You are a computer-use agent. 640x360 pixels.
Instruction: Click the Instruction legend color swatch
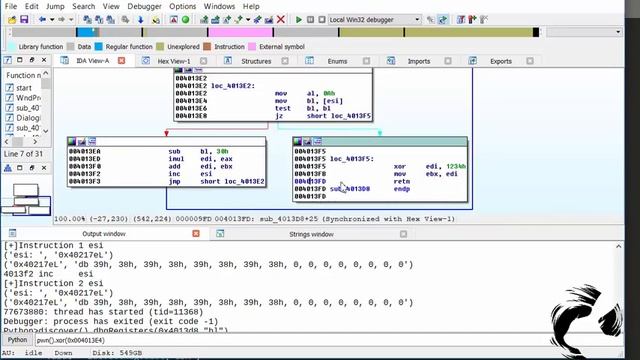207,47
